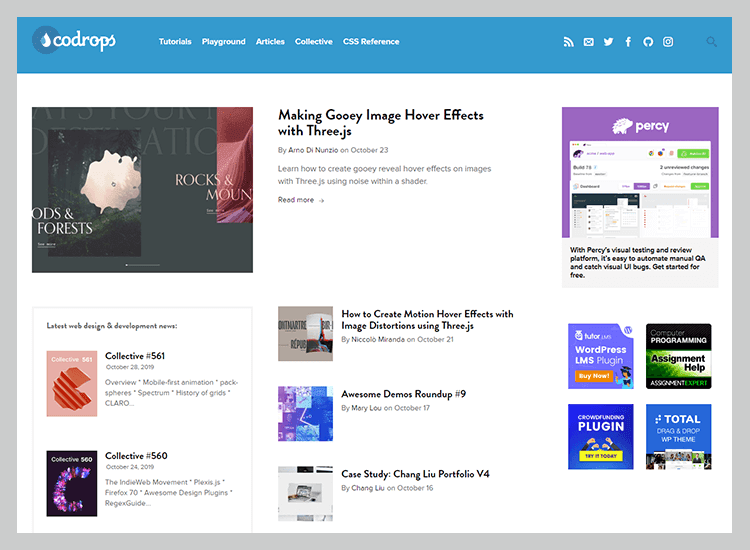Click the 'October 28, 2019' date
The image size is (750, 550).
(x=130, y=367)
